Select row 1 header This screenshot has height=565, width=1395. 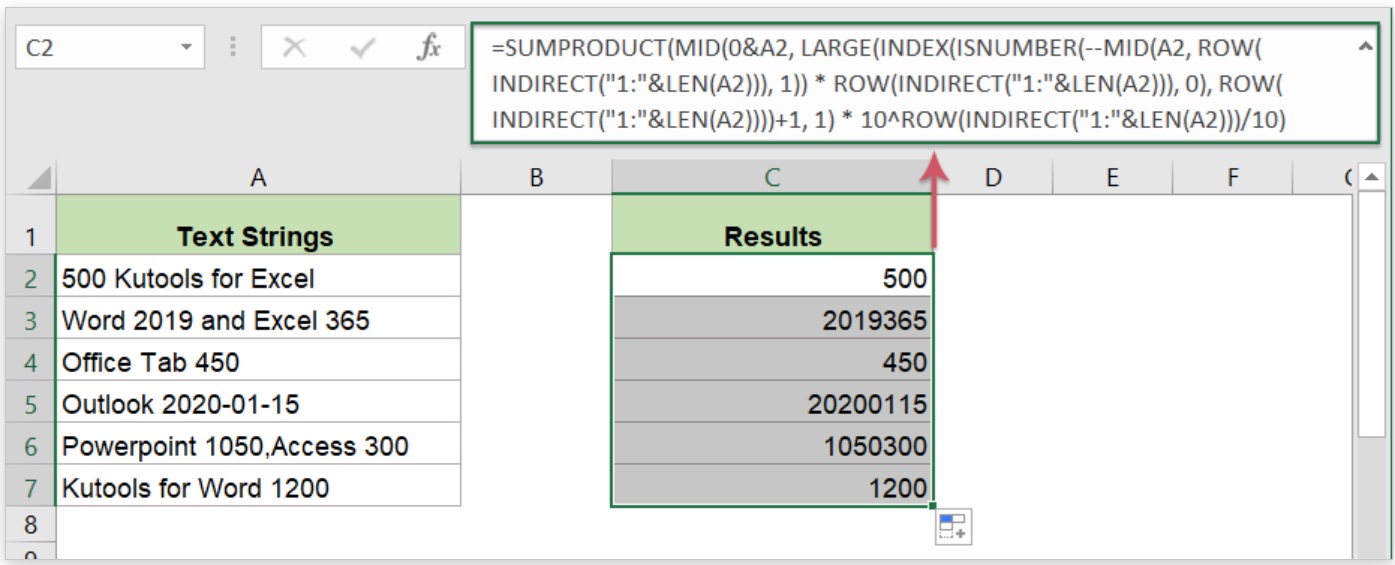pyautogui.click(x=30, y=236)
